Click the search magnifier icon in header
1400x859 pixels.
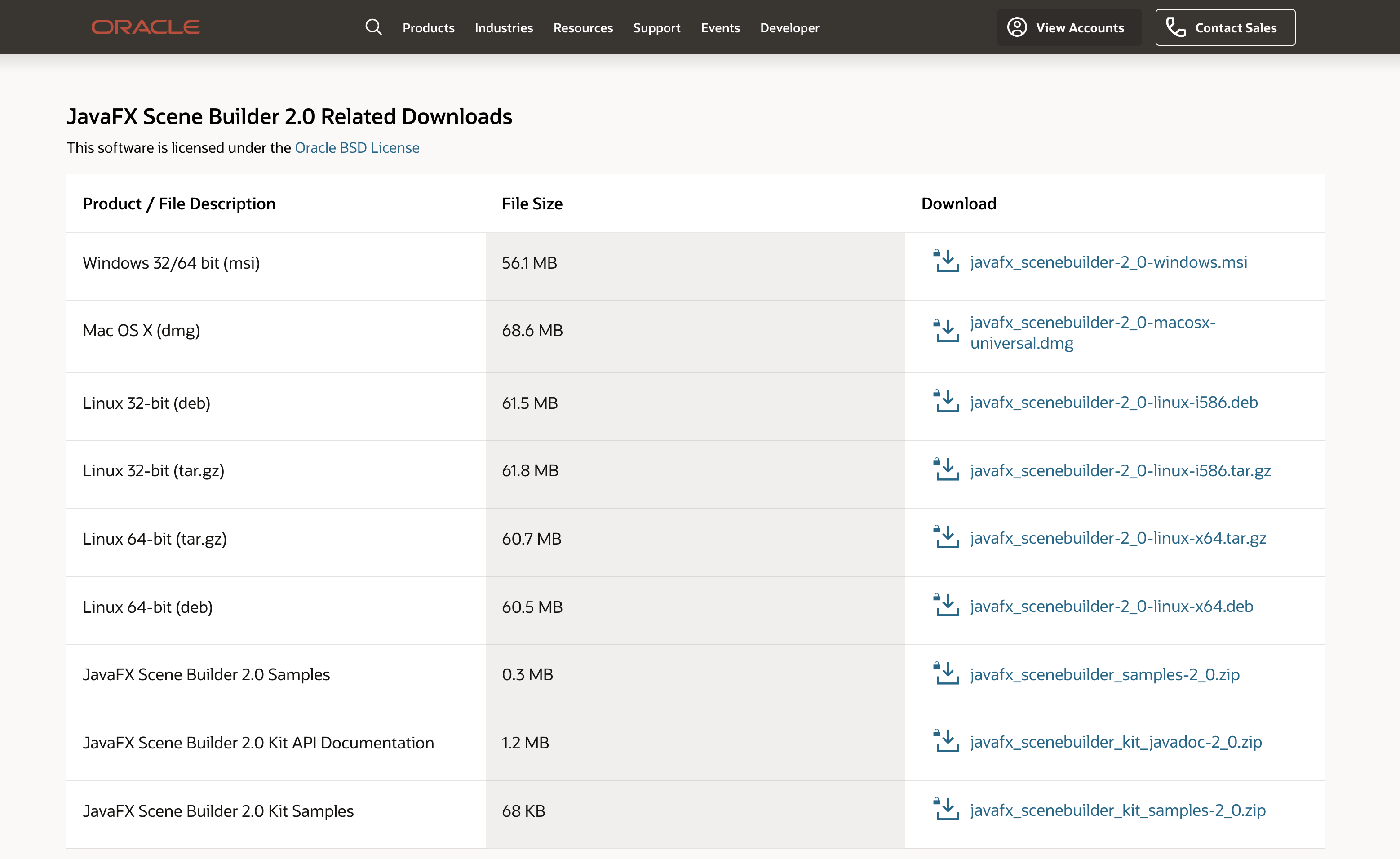pos(373,27)
